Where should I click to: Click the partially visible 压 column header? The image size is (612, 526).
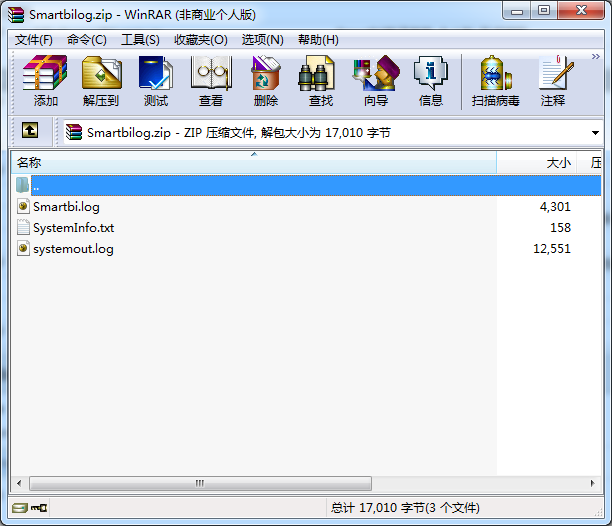tap(589, 162)
